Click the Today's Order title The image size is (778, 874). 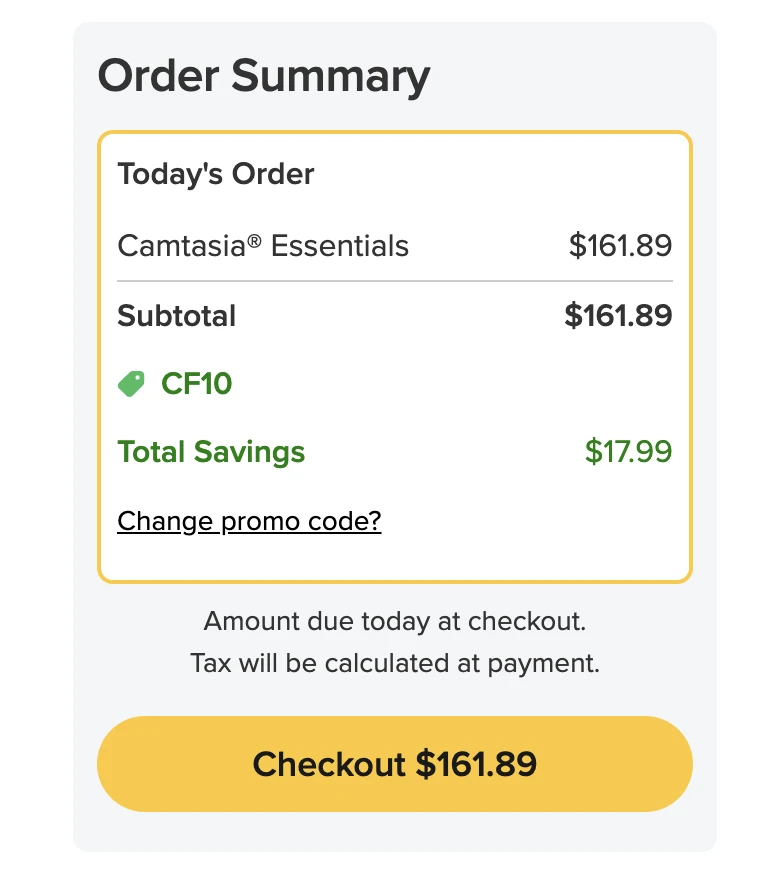[216, 174]
